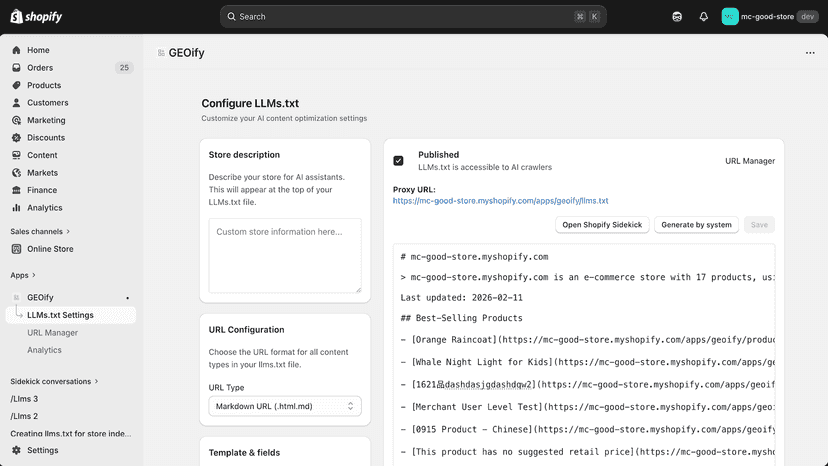Click the Content icon in sidebar
The height and width of the screenshot is (466, 828).
point(16,155)
